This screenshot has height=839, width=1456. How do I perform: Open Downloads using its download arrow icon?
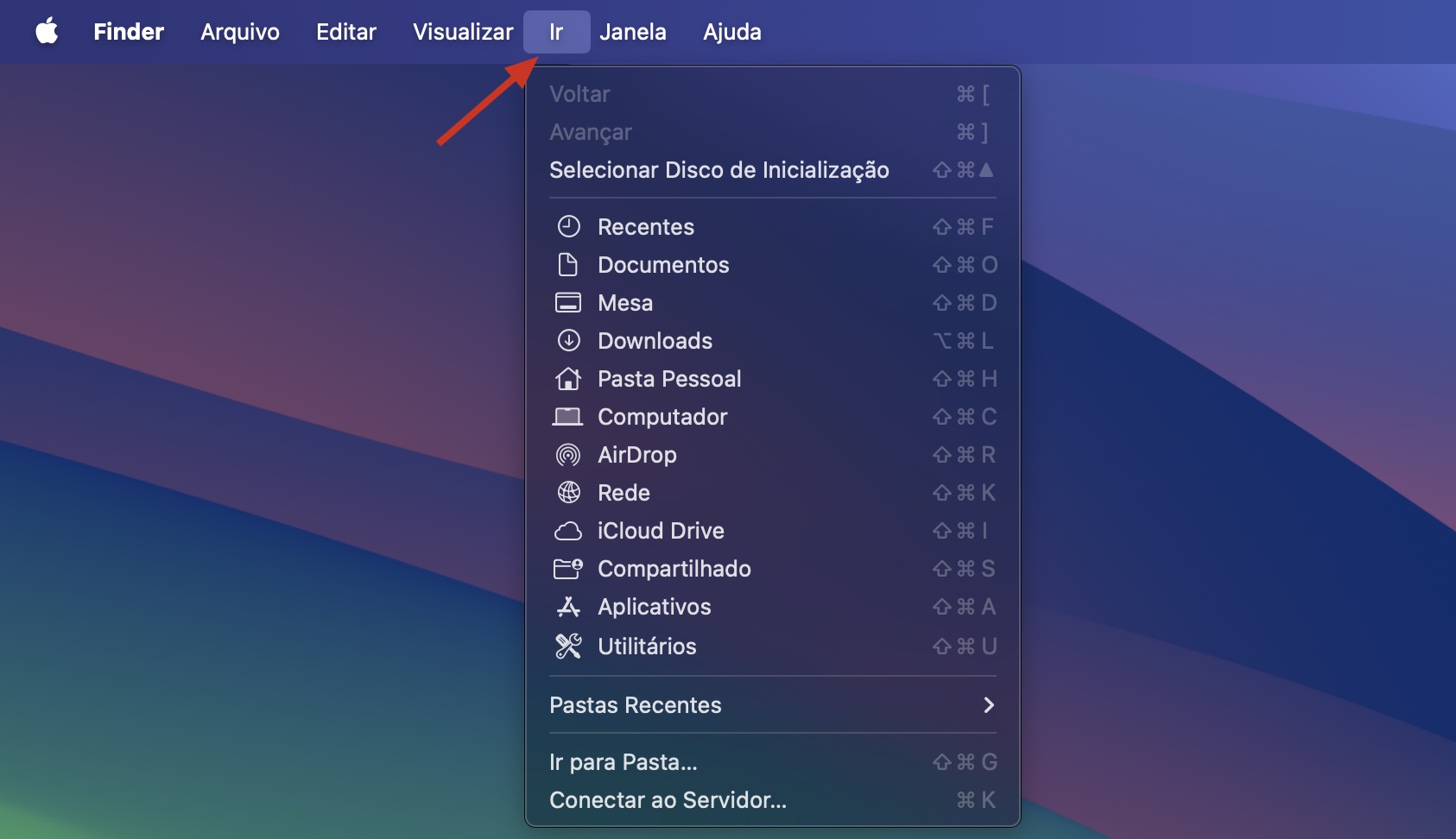coord(569,341)
